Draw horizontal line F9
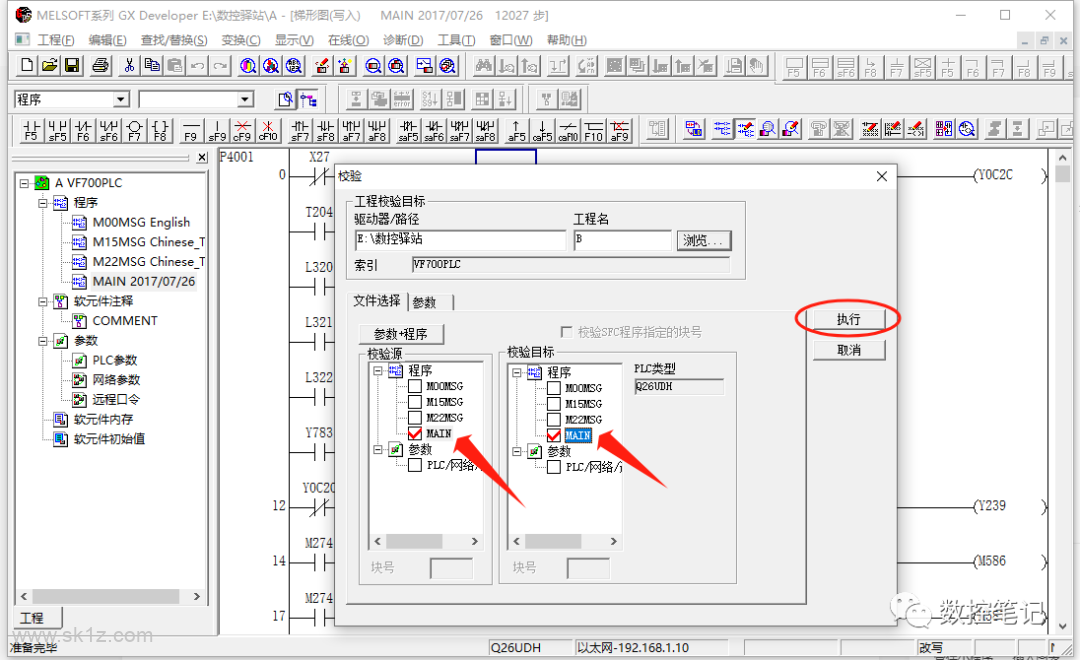The width and height of the screenshot is (1080, 660). [191, 130]
